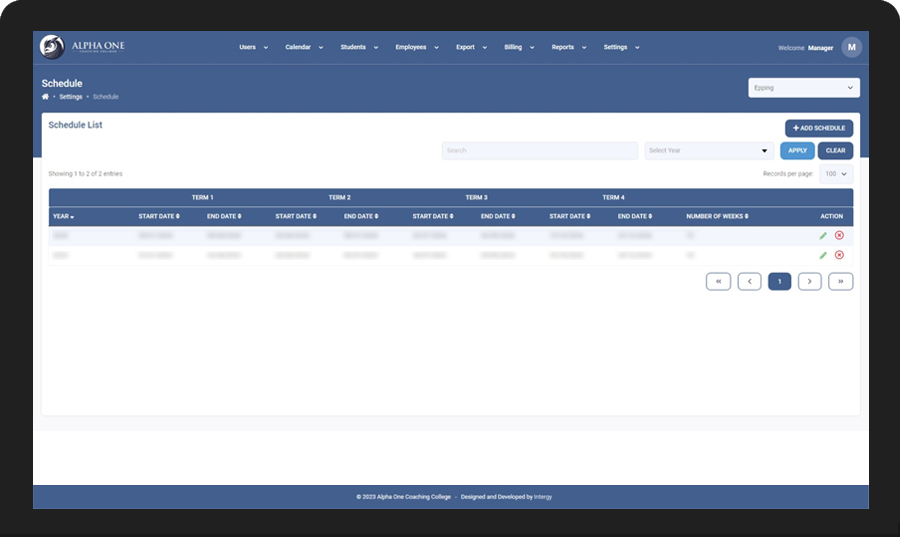
Task: Apply the schedule filters
Action: pos(797,150)
